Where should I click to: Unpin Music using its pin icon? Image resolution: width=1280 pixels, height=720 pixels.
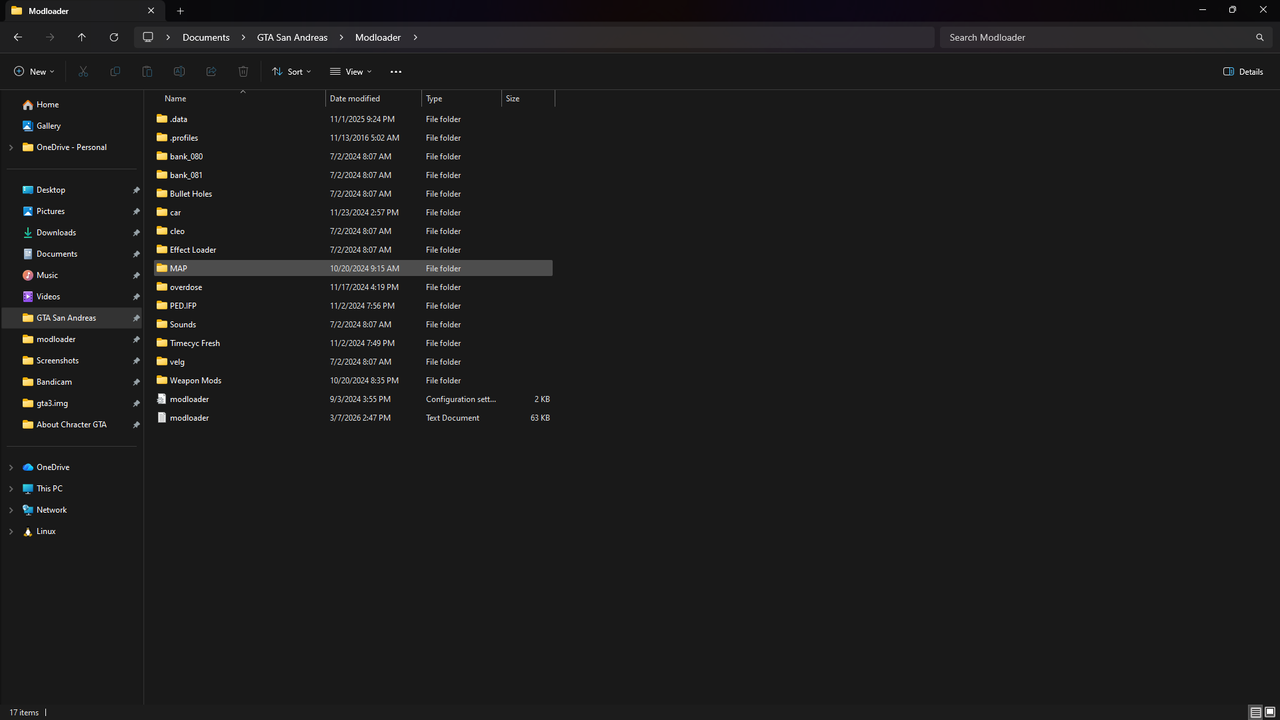(136, 275)
